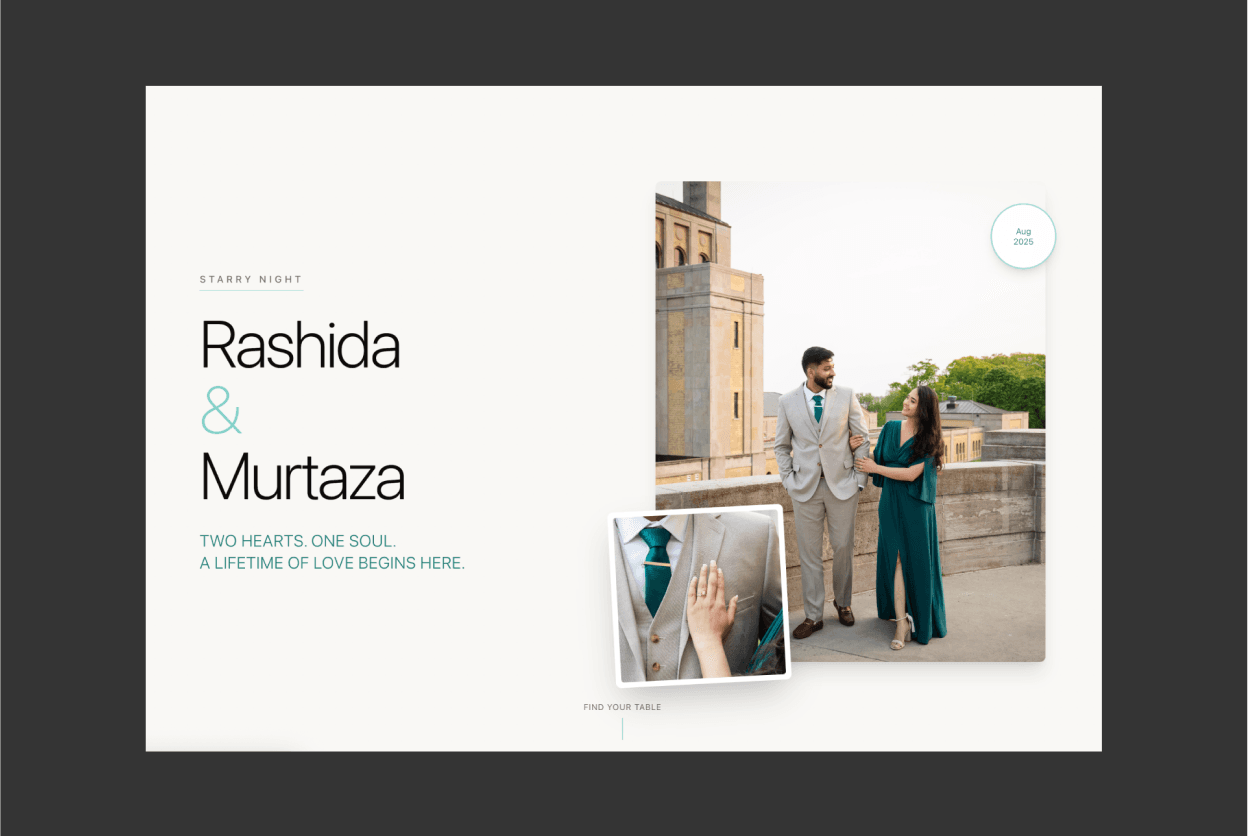
Task: Click the Murtaza heading text
Action: point(302,477)
